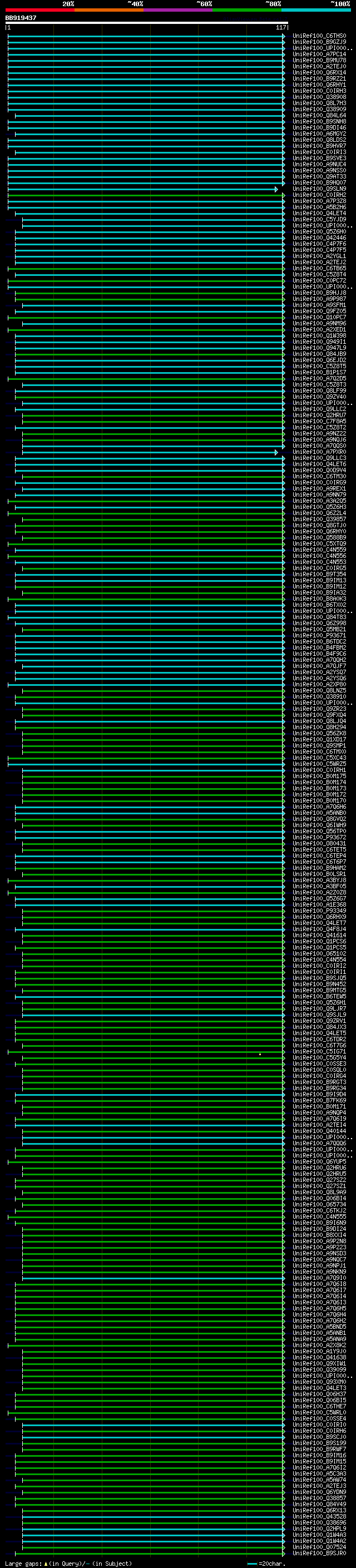Viewport: 356px width, 1568px height.
Task: Select label UniRef100_B4FBM2
Action: pos(319,647)
